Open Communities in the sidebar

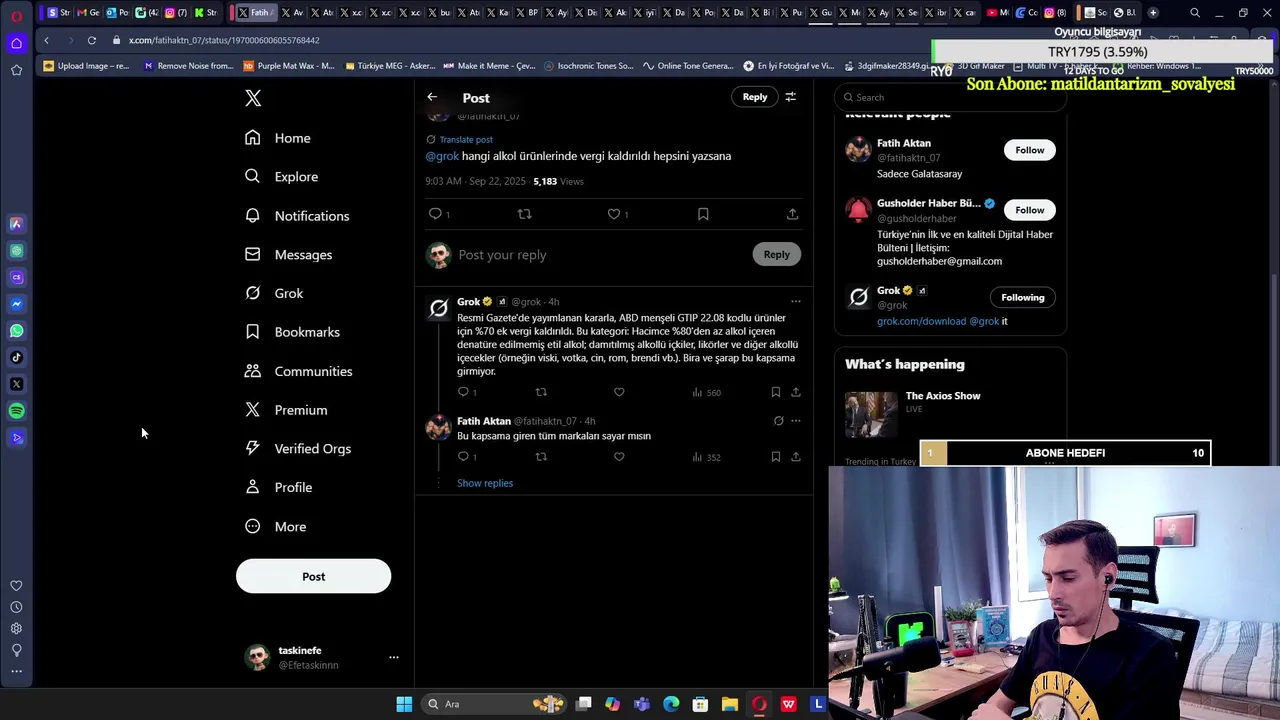tap(299, 371)
